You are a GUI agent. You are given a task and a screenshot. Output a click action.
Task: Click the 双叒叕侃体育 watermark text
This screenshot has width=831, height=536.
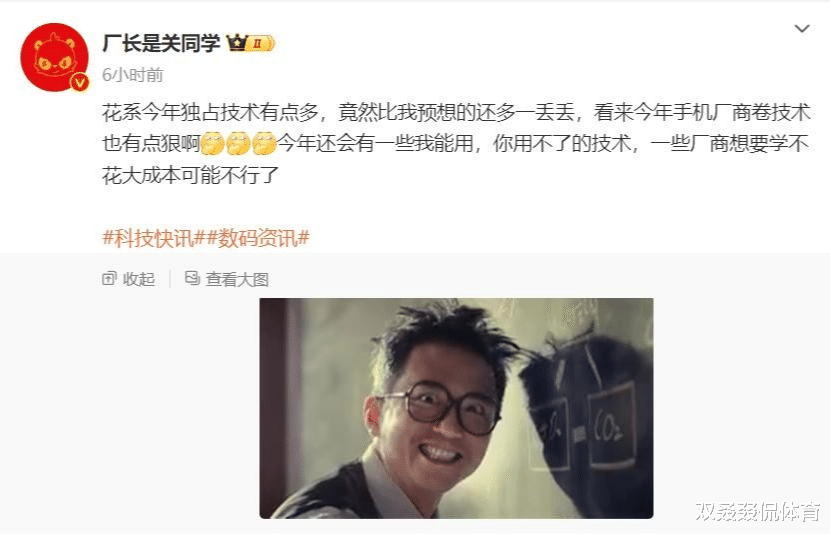coord(758,512)
